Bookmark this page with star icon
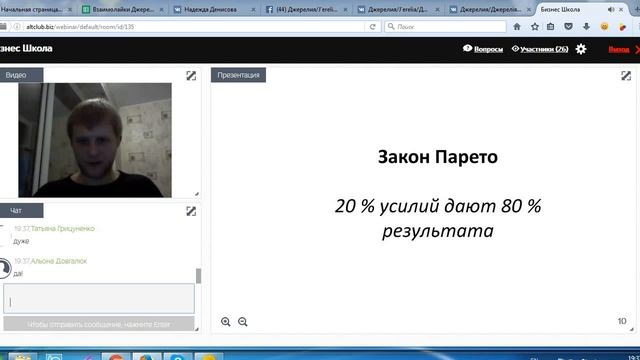The height and width of the screenshot is (360, 640). click(535, 27)
